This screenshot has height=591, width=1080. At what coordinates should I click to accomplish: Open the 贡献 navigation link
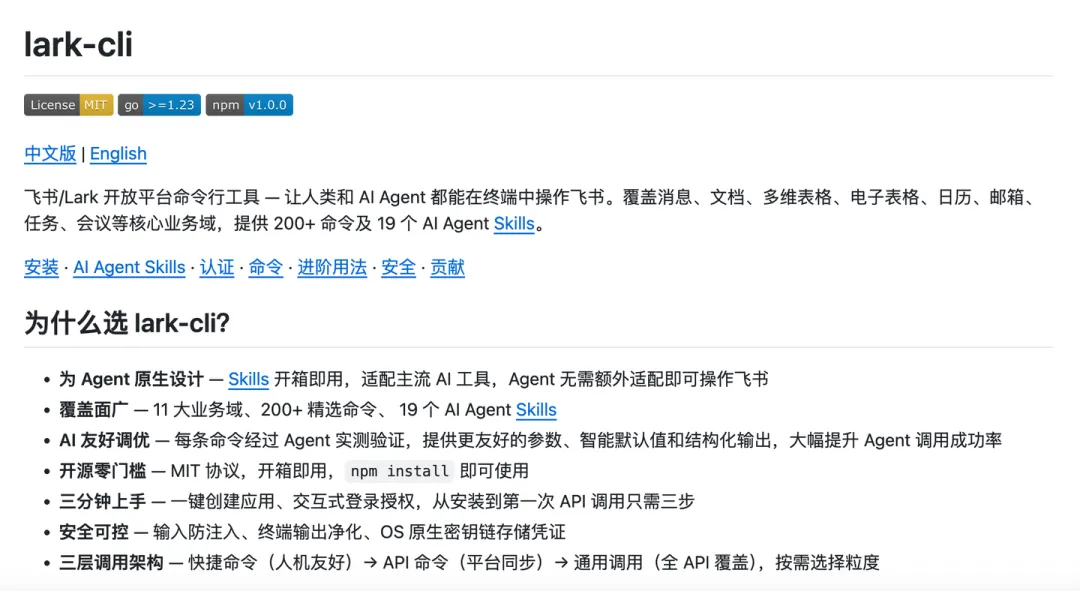pyautogui.click(x=447, y=267)
